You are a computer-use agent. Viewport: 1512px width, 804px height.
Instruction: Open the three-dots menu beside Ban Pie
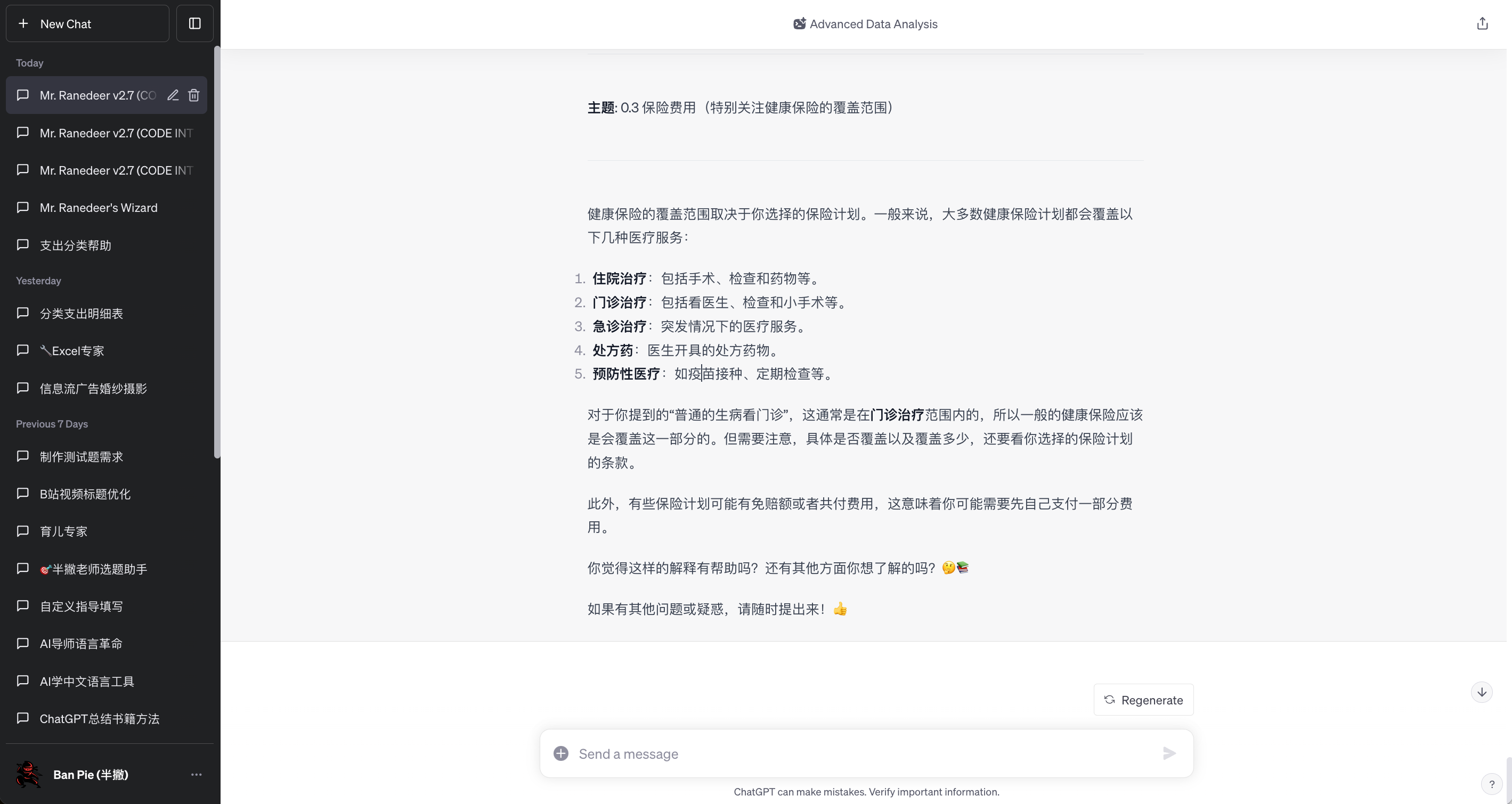pos(196,775)
